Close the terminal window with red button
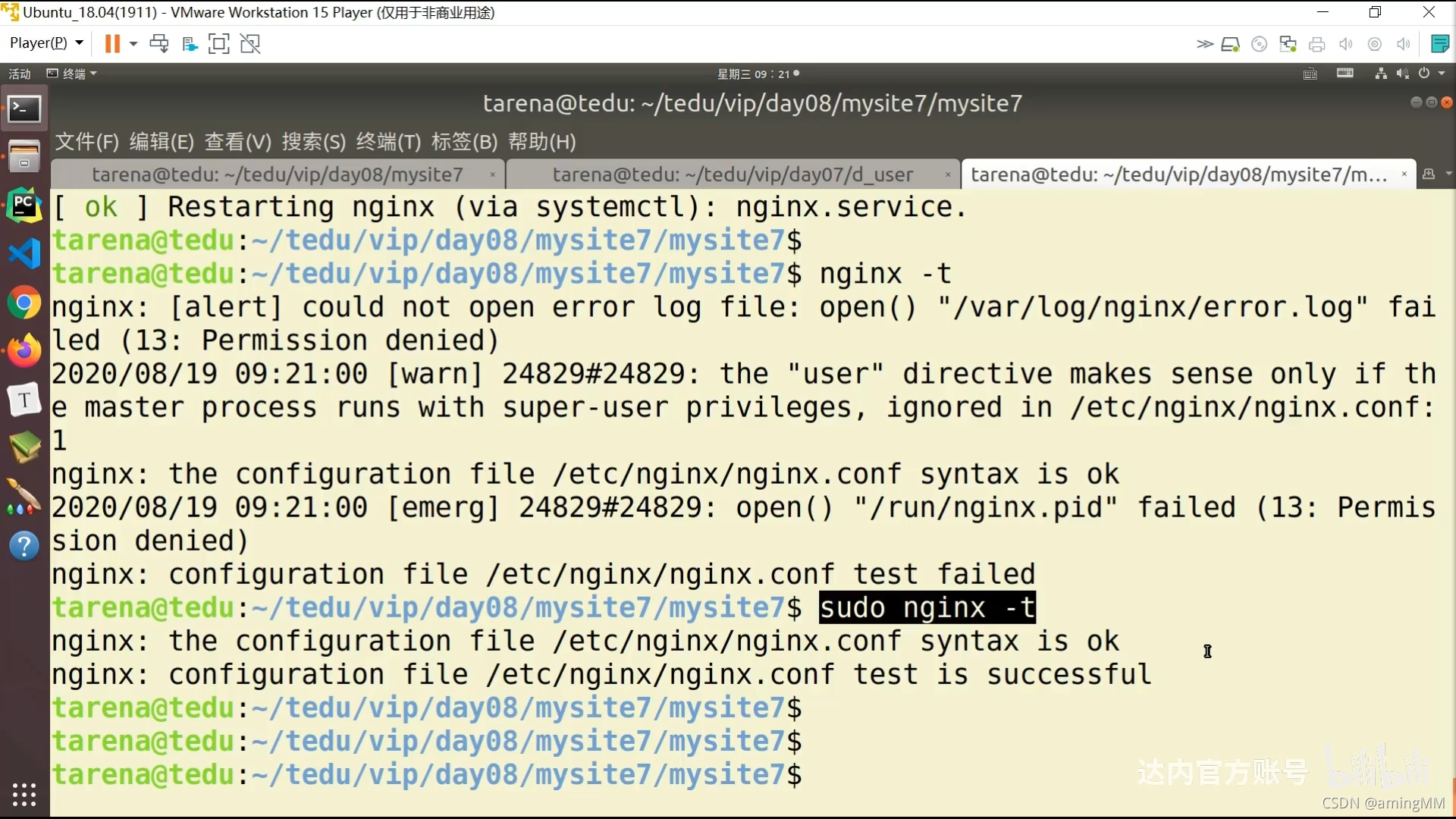The image size is (1456, 819). pyautogui.click(x=1447, y=102)
